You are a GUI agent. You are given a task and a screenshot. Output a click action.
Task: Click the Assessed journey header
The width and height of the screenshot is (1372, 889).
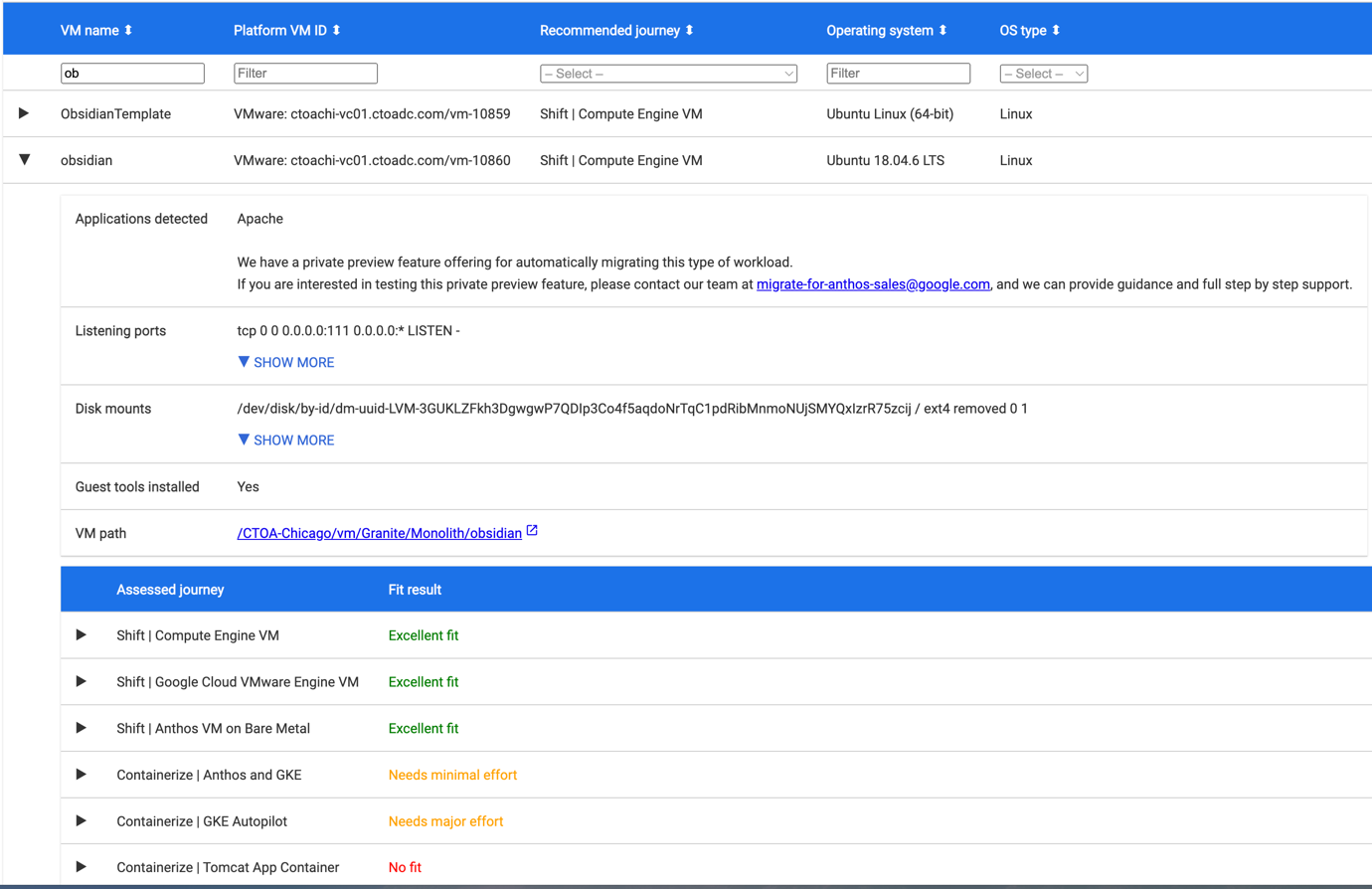pyautogui.click(x=170, y=590)
